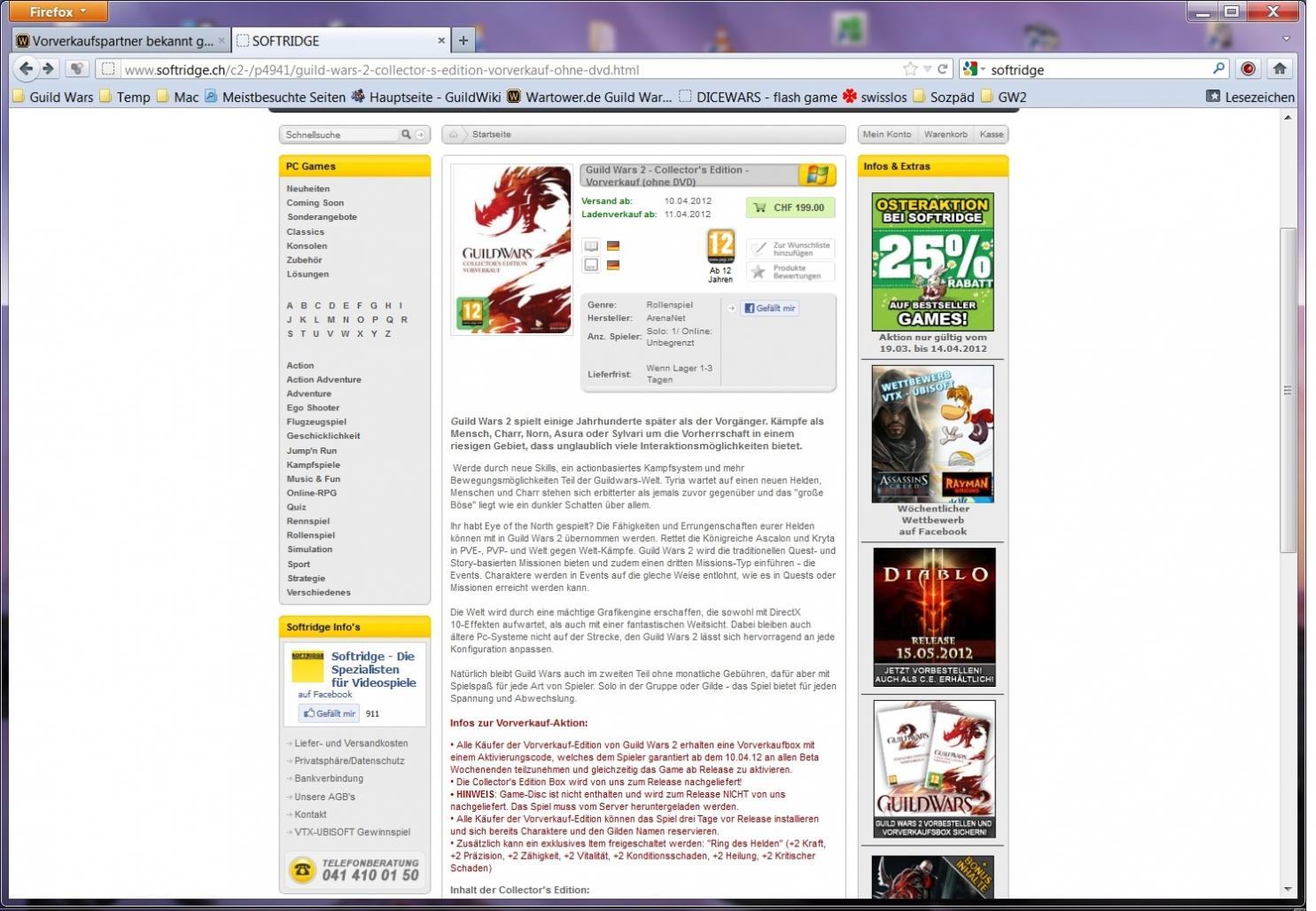The height and width of the screenshot is (911, 1316).
Task: Select the Rollenspiel genre in the sidebar
Action: click(x=311, y=535)
